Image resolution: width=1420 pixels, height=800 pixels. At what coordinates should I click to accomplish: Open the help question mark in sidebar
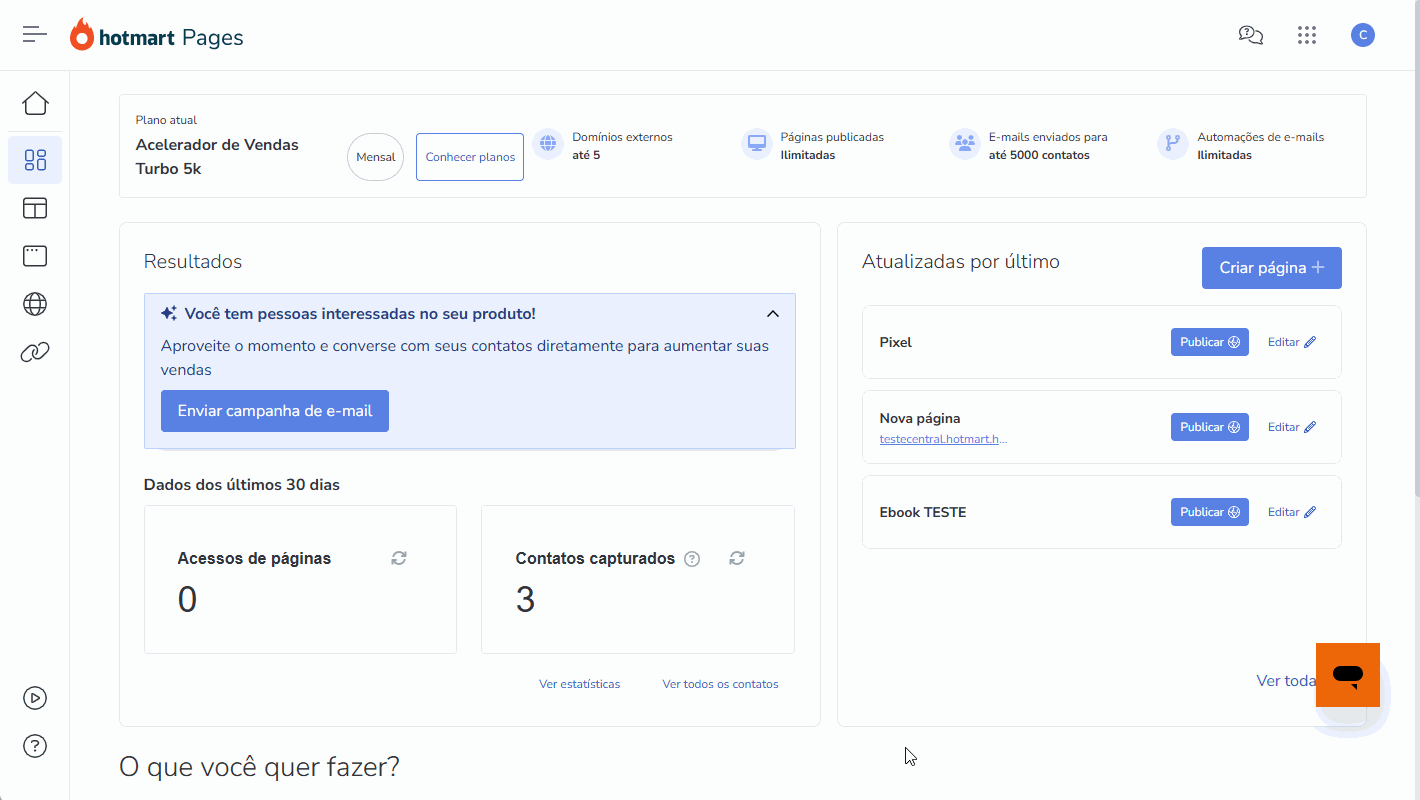tap(35, 746)
